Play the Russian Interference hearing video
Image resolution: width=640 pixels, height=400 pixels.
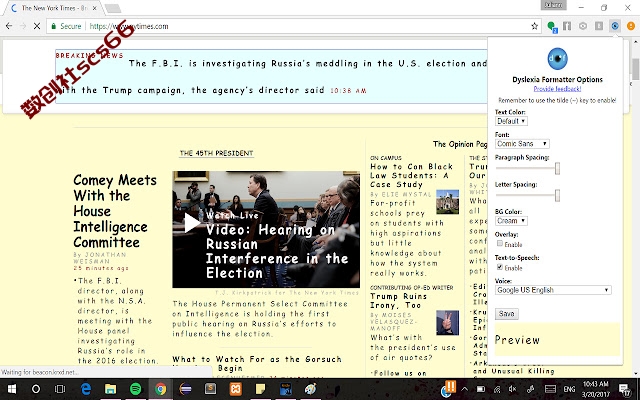click(191, 223)
